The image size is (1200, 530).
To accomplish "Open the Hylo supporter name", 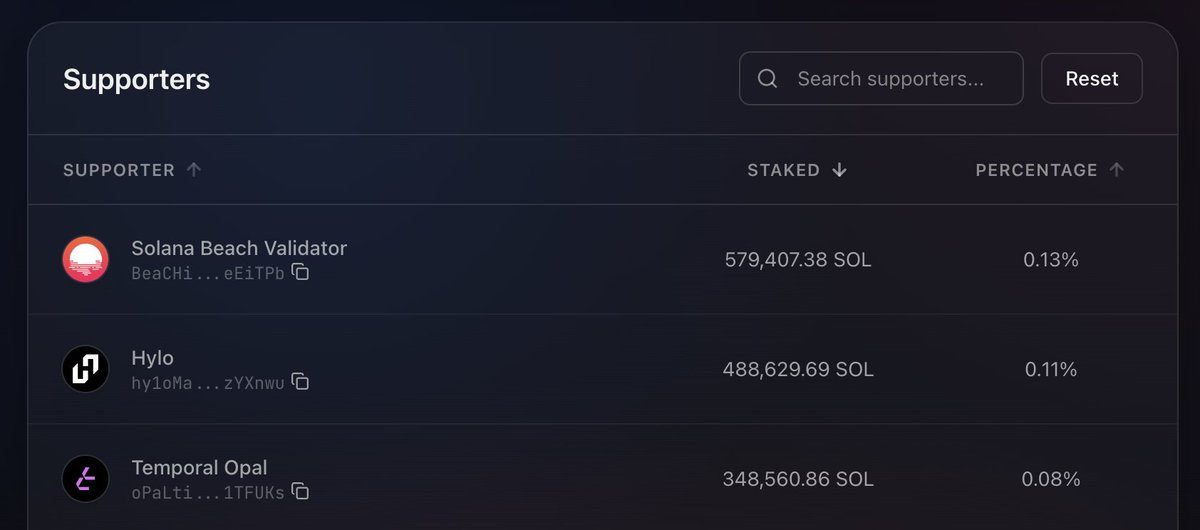I will 152,358.
